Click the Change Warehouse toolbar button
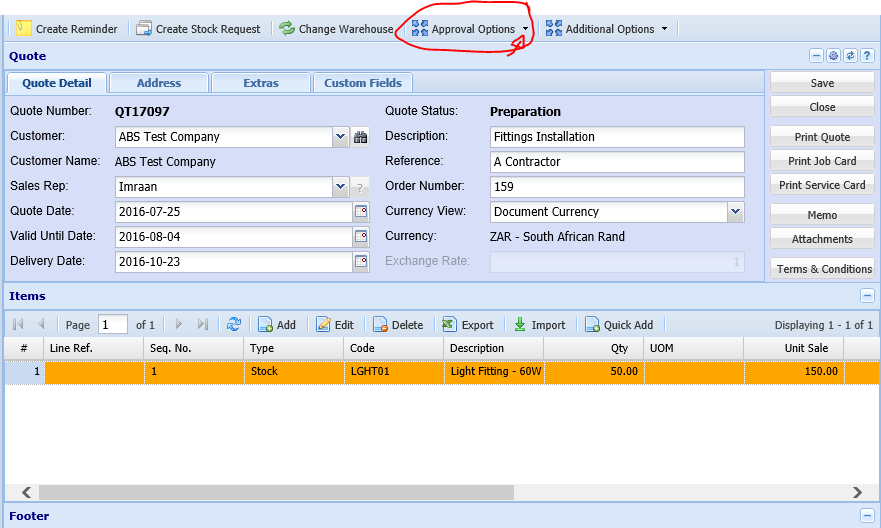The image size is (881, 528). (336, 29)
